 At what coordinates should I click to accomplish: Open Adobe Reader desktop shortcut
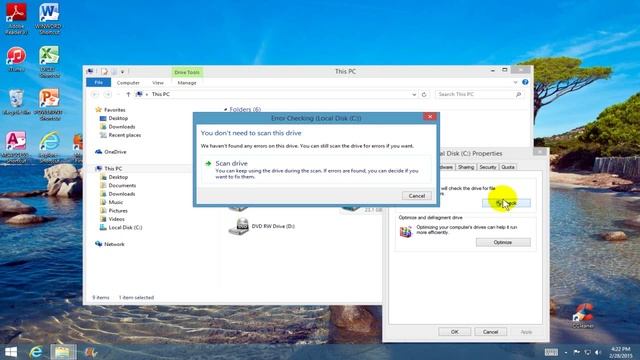point(17,18)
